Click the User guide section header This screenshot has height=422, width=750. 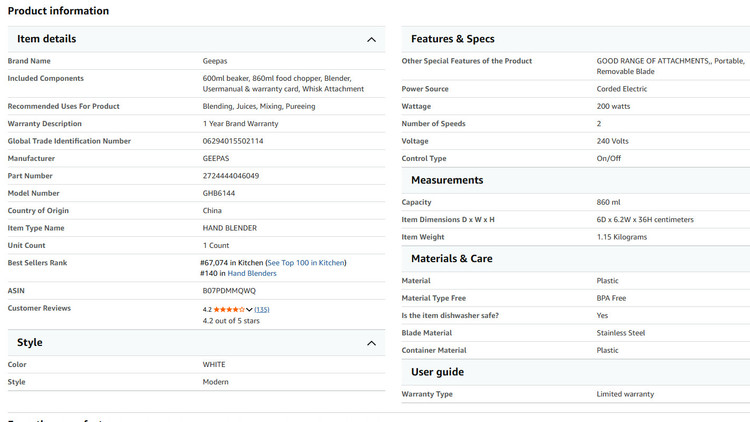coord(575,372)
